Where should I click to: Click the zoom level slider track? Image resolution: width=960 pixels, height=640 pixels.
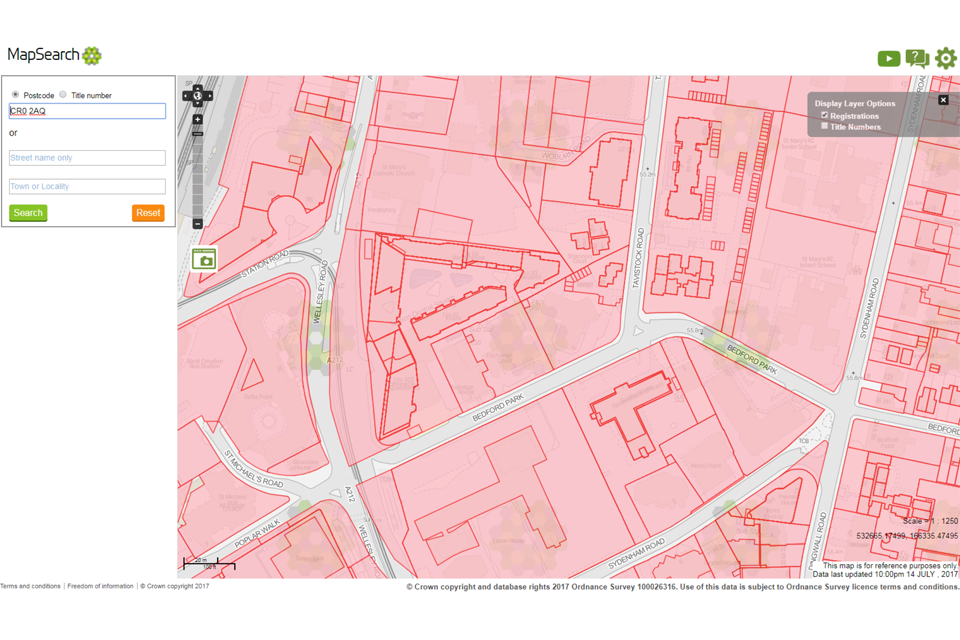198,175
